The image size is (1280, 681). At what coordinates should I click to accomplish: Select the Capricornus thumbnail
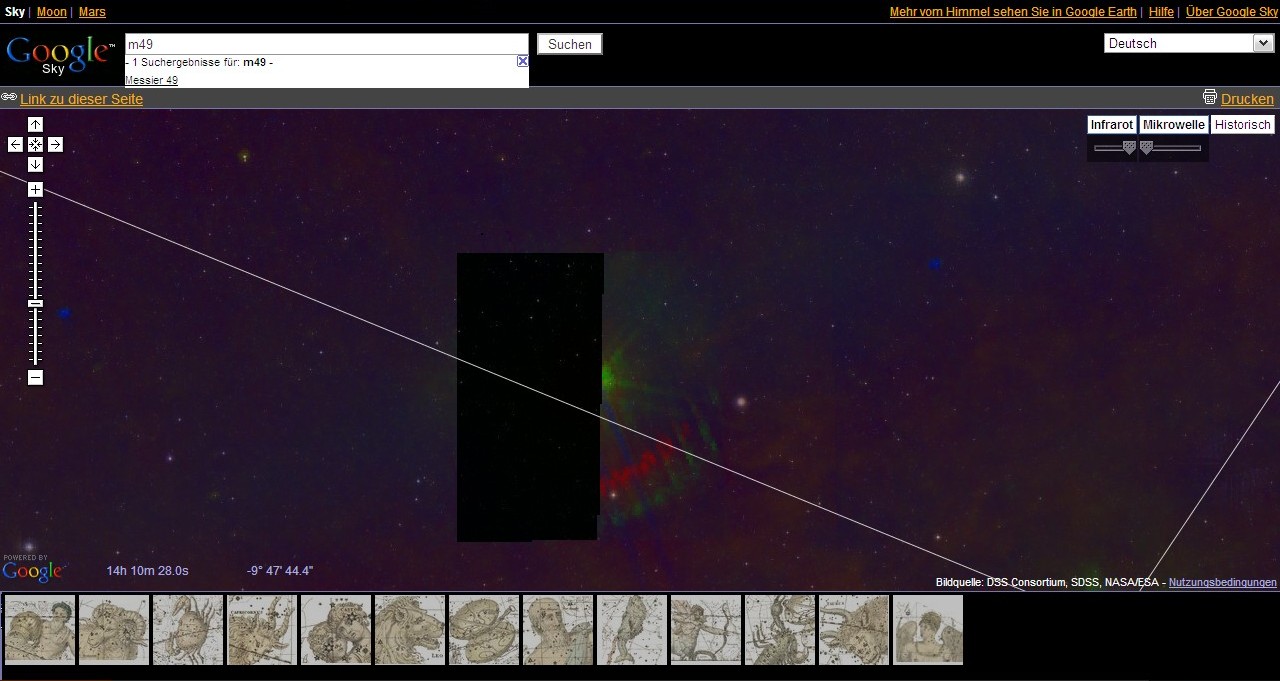262,630
